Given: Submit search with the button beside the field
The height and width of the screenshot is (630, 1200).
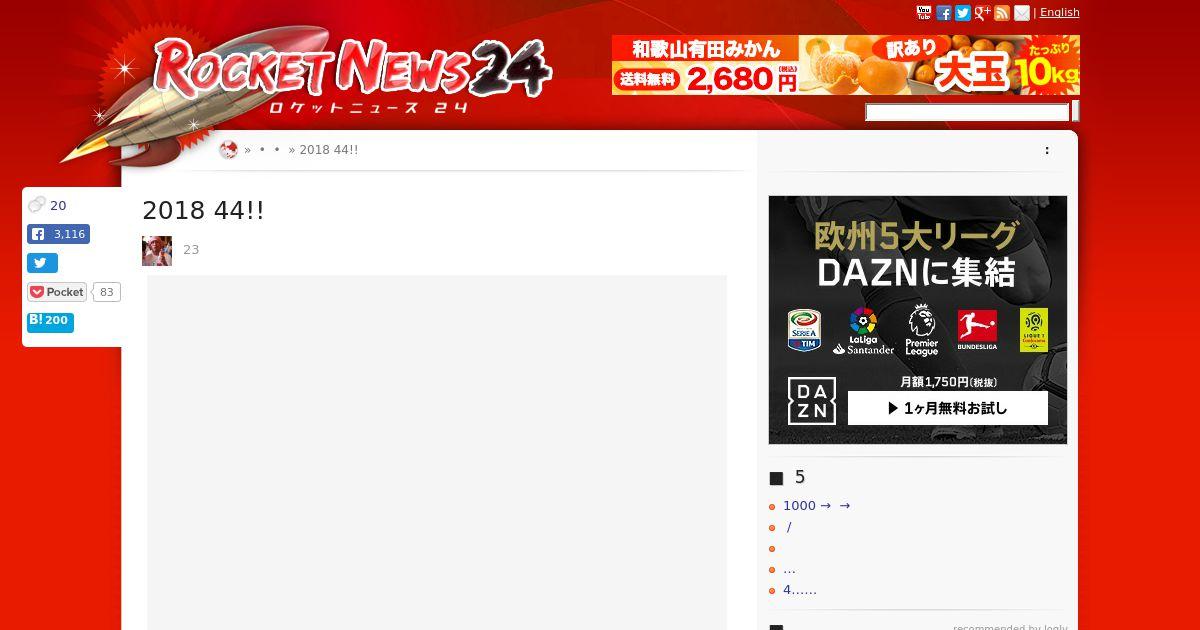Looking at the screenshot, I should click(x=1075, y=112).
